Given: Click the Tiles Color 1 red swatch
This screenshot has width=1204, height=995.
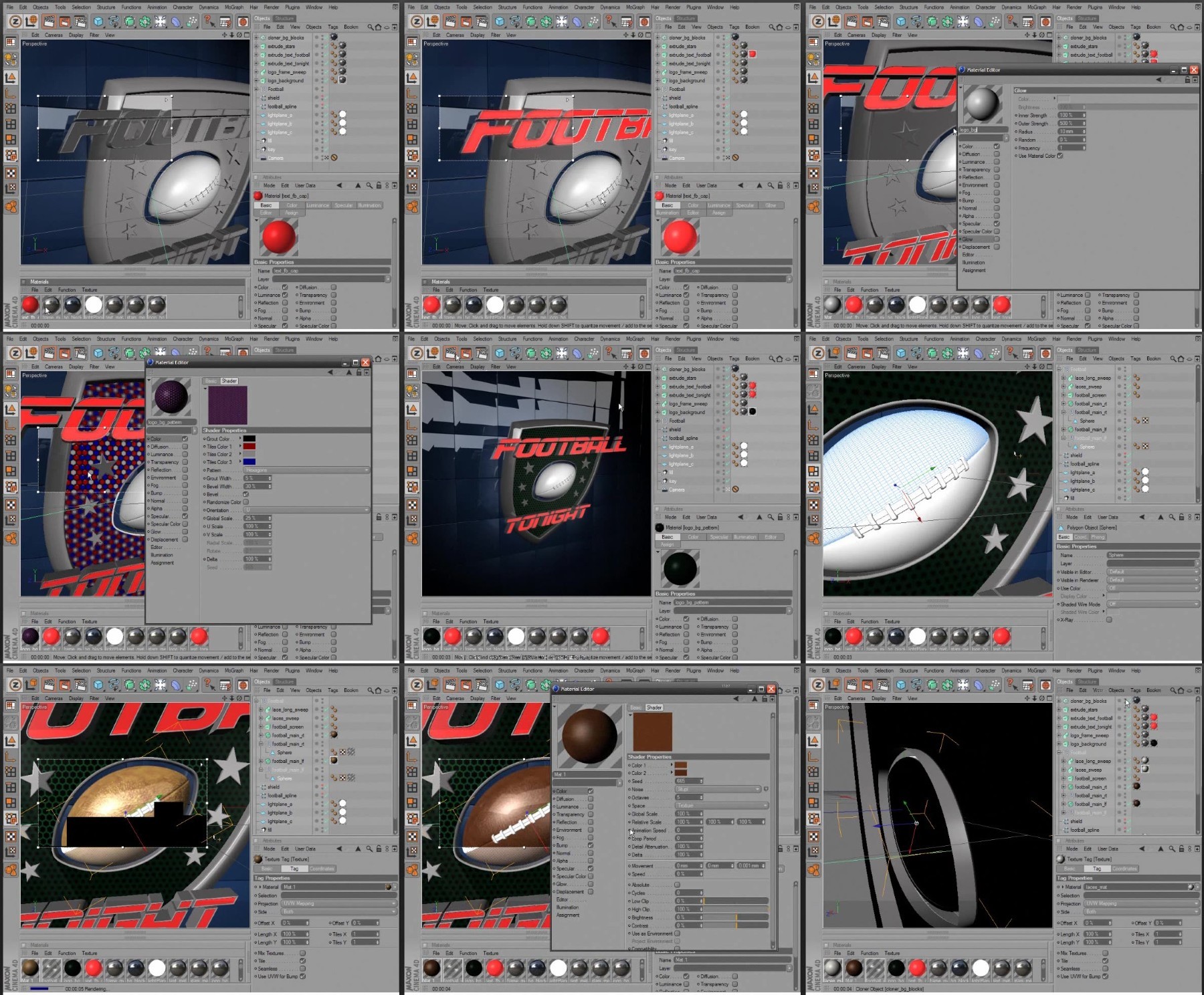Looking at the screenshot, I should coord(249,447).
